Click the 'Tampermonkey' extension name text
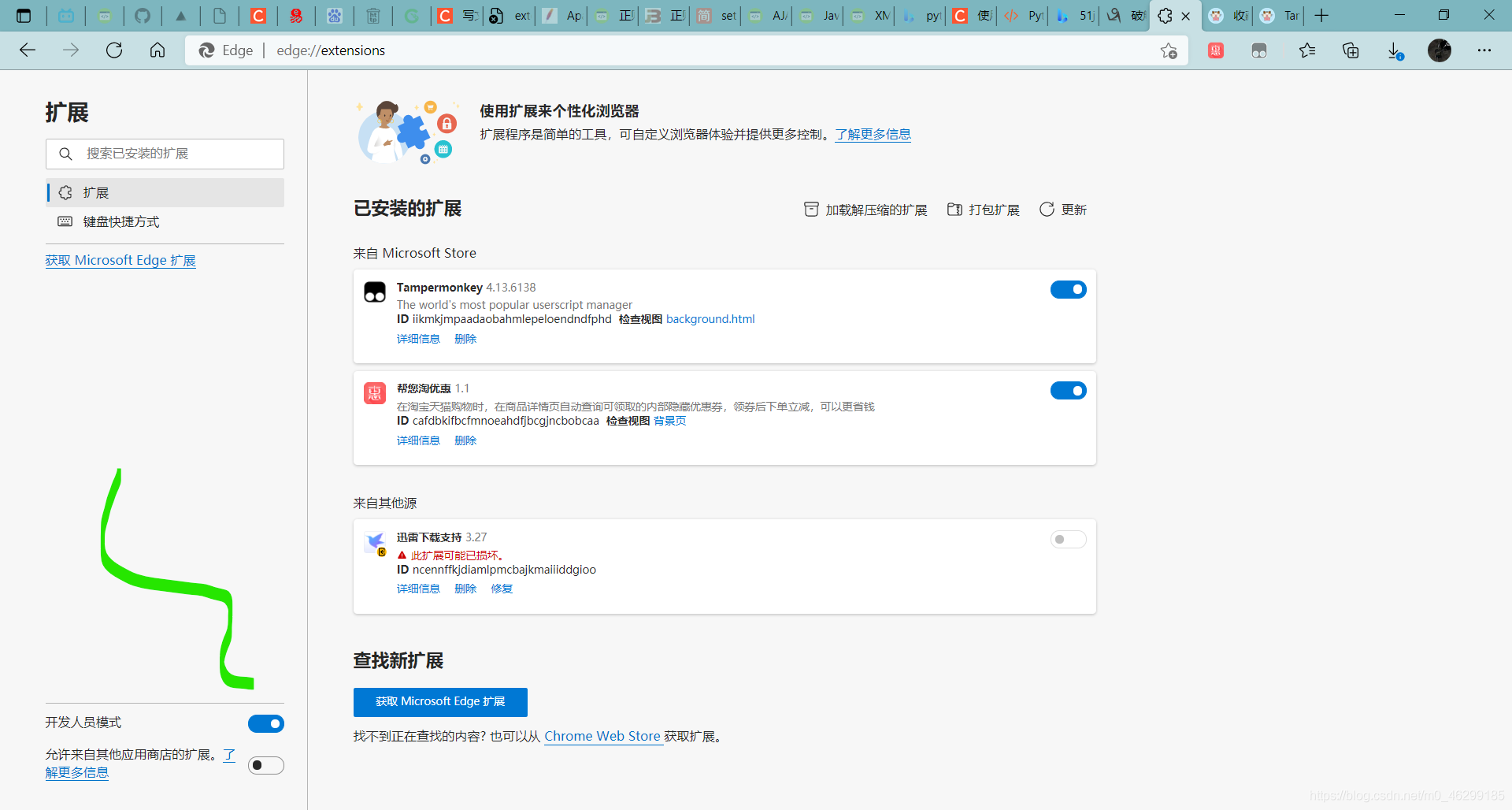 [x=439, y=288]
